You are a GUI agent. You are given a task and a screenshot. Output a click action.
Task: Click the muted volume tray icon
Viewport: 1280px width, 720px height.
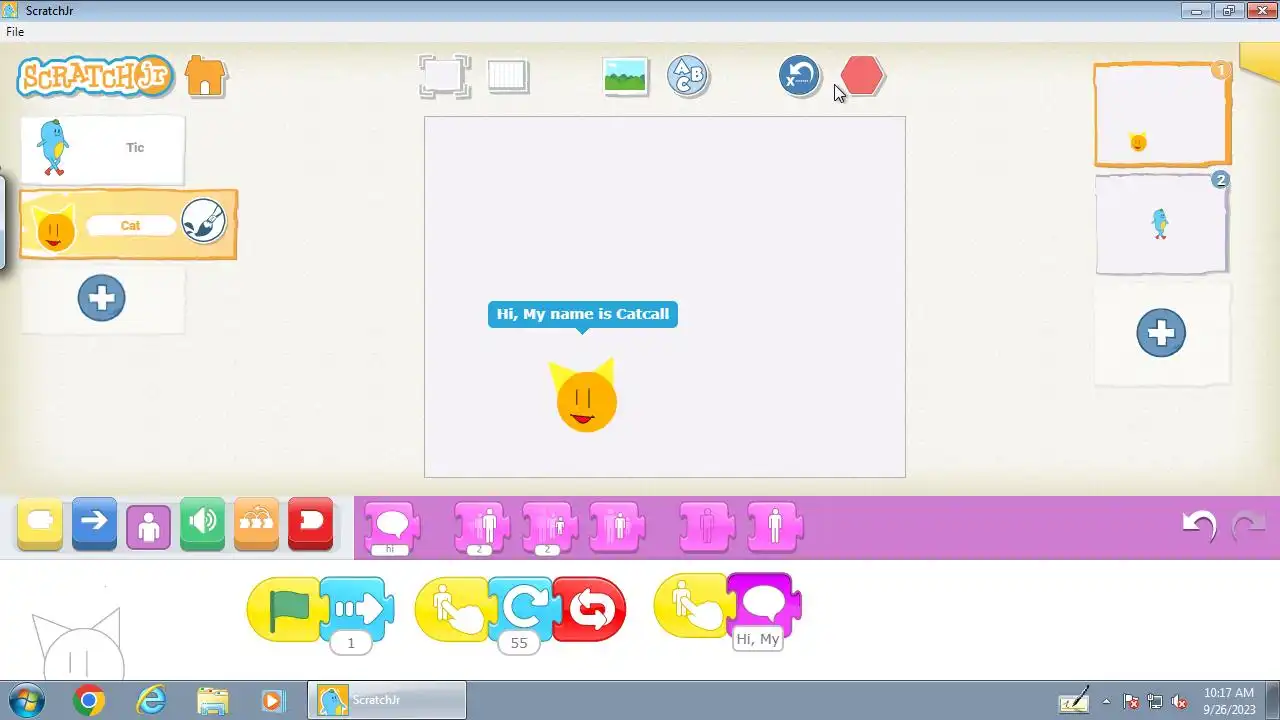pyautogui.click(x=1179, y=701)
